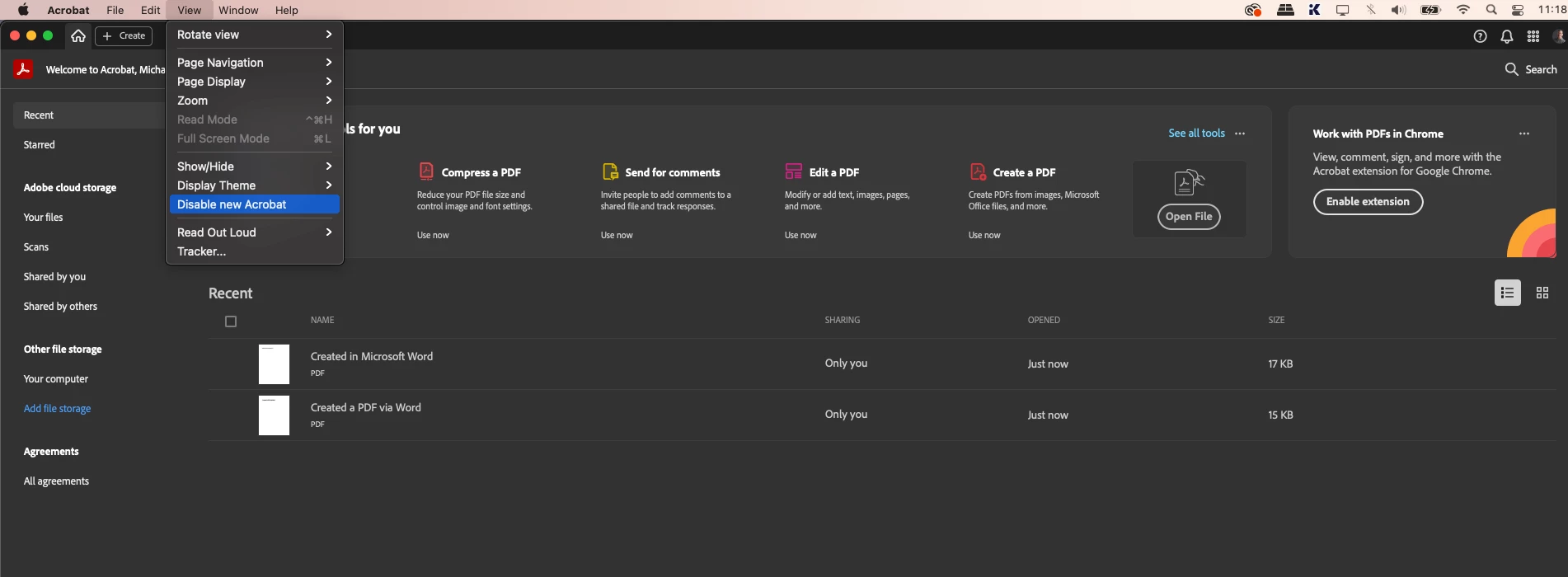The width and height of the screenshot is (1568, 577).
Task: Expand the Zoom submenu
Action: (x=254, y=101)
